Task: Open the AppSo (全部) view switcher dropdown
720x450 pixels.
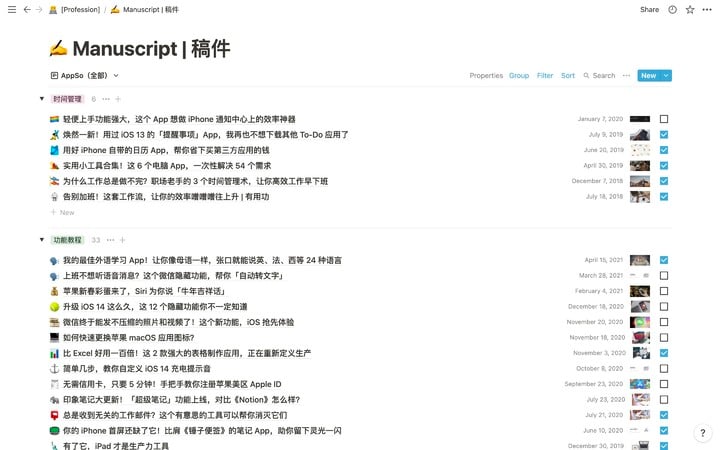Action: 85,76
